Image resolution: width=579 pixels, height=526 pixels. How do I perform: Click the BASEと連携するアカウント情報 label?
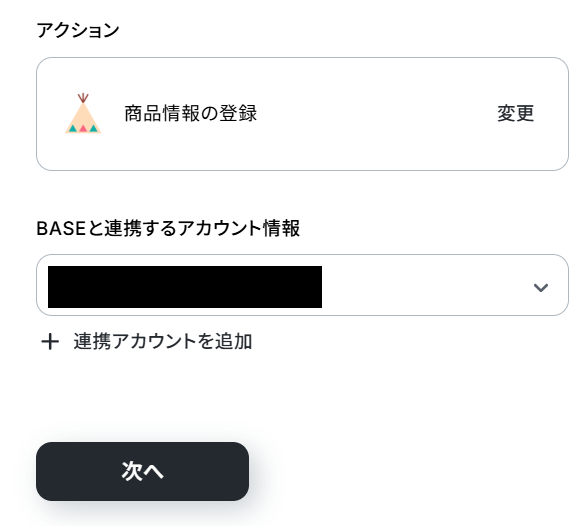click(x=168, y=228)
